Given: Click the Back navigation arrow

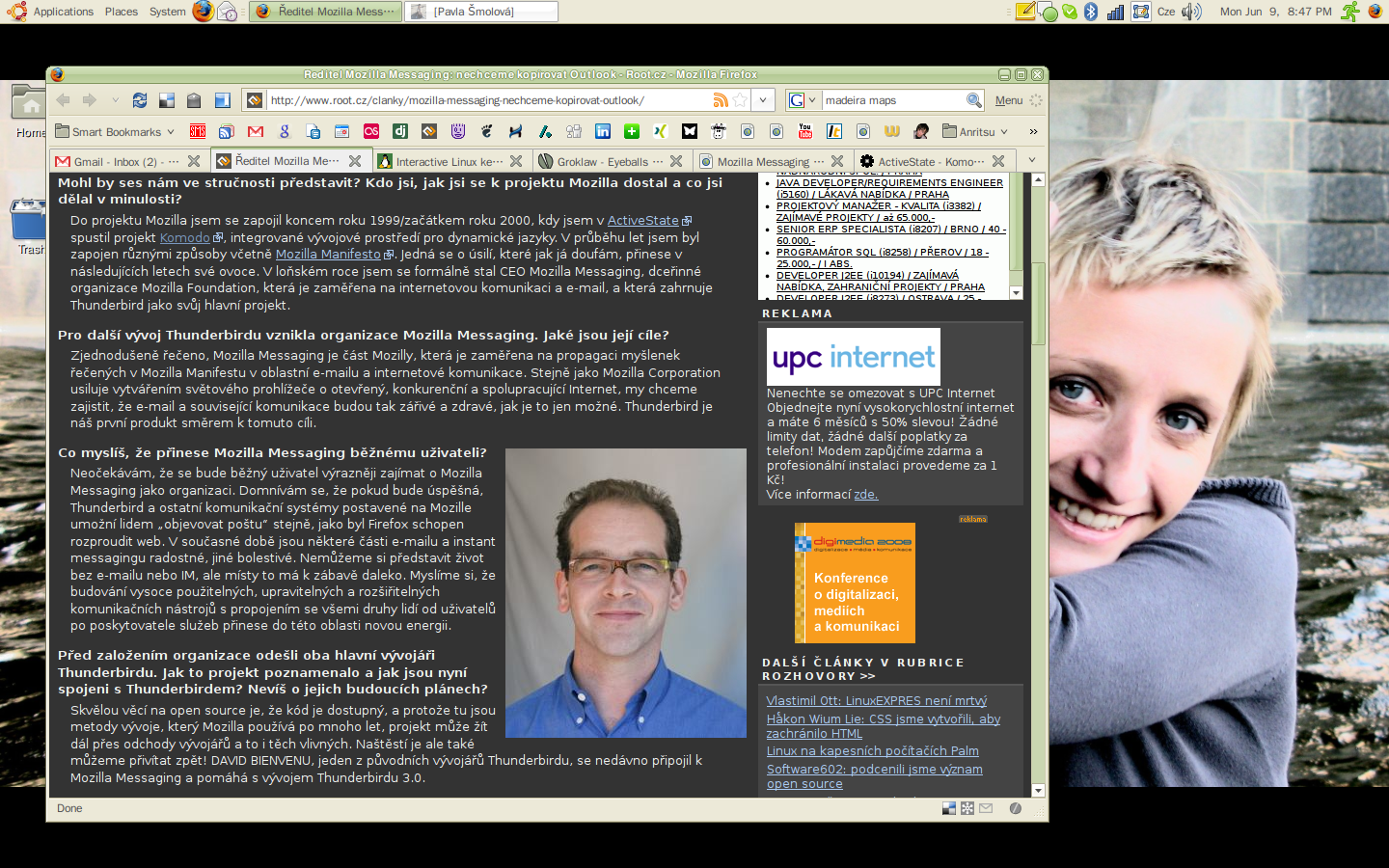Looking at the screenshot, I should 64,100.
